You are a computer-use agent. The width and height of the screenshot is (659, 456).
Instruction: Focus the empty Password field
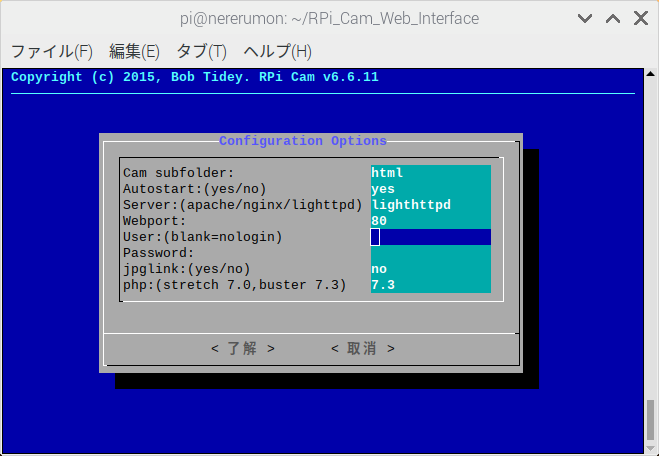tap(431, 253)
